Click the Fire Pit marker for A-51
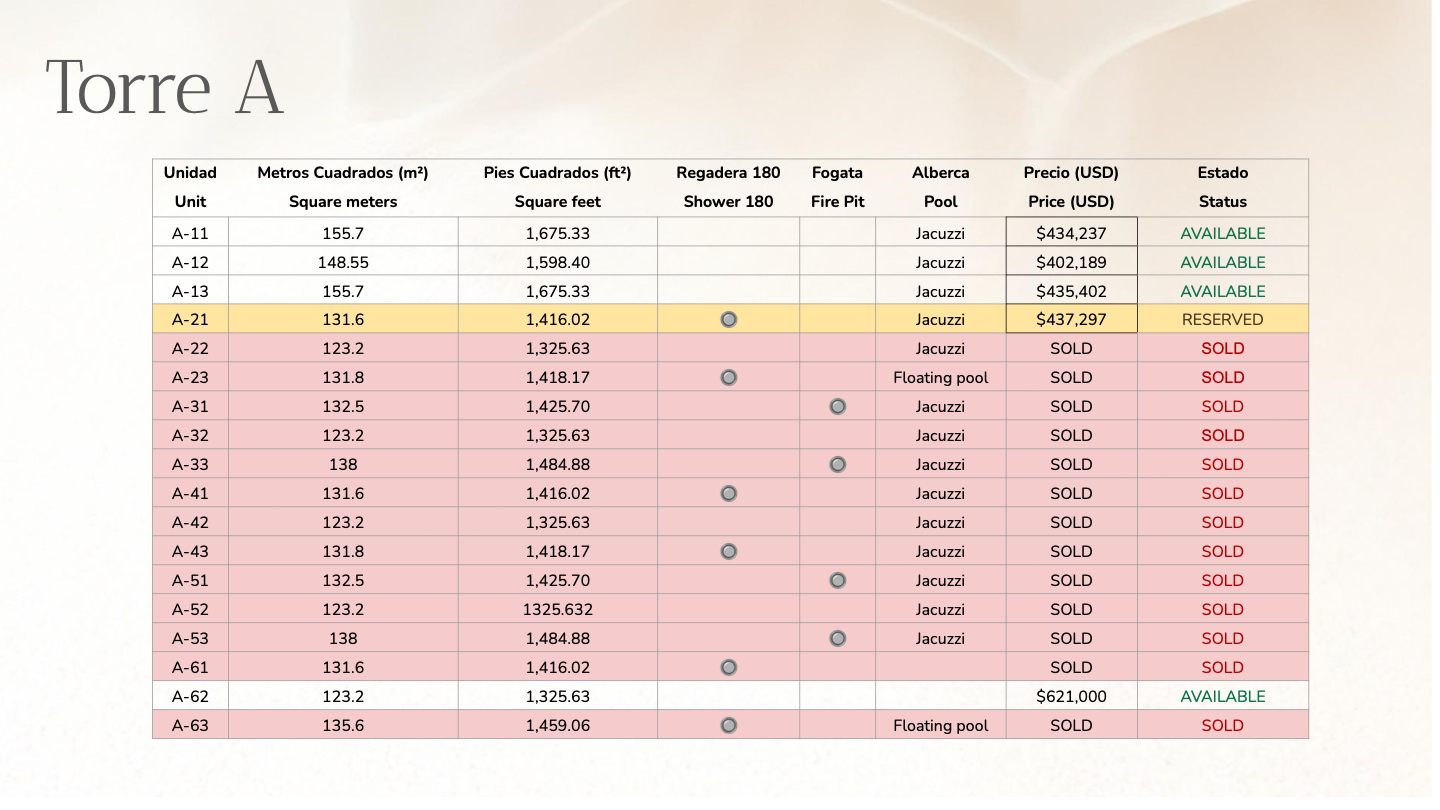 838,581
